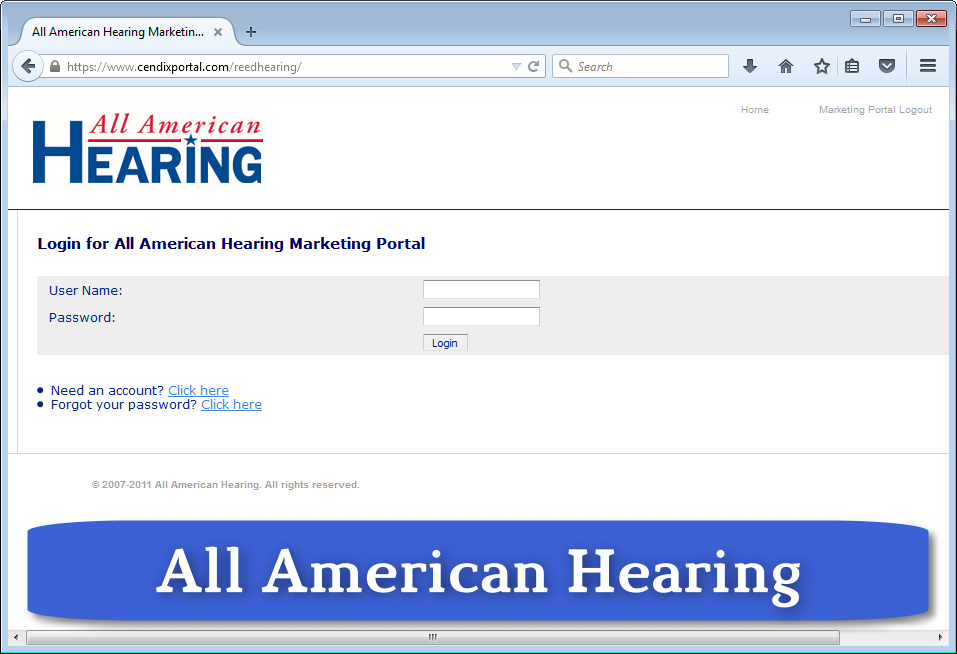957x654 pixels.
Task: Show bookmarks list icon
Action: click(x=852, y=66)
